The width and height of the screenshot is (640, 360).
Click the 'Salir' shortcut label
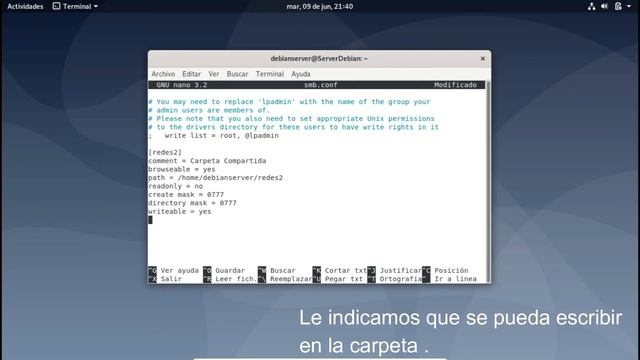[x=171, y=279]
